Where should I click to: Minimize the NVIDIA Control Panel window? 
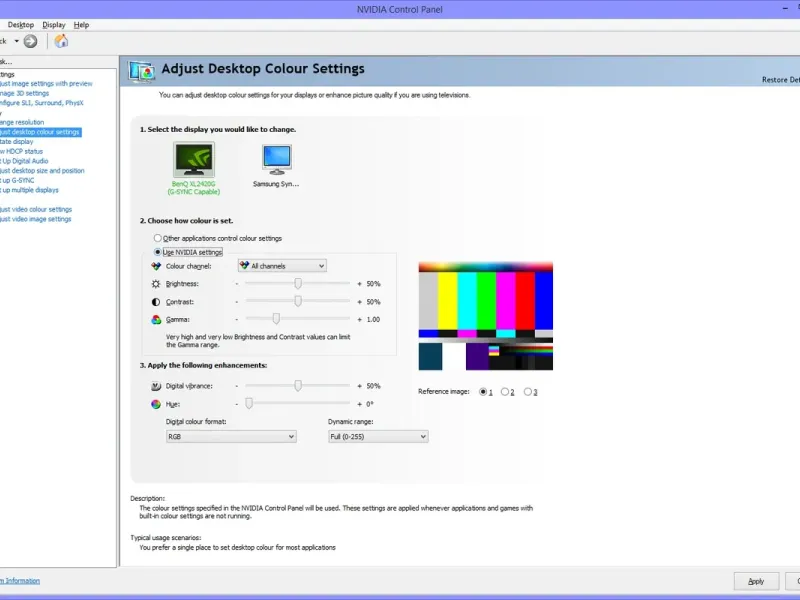click(785, 9)
